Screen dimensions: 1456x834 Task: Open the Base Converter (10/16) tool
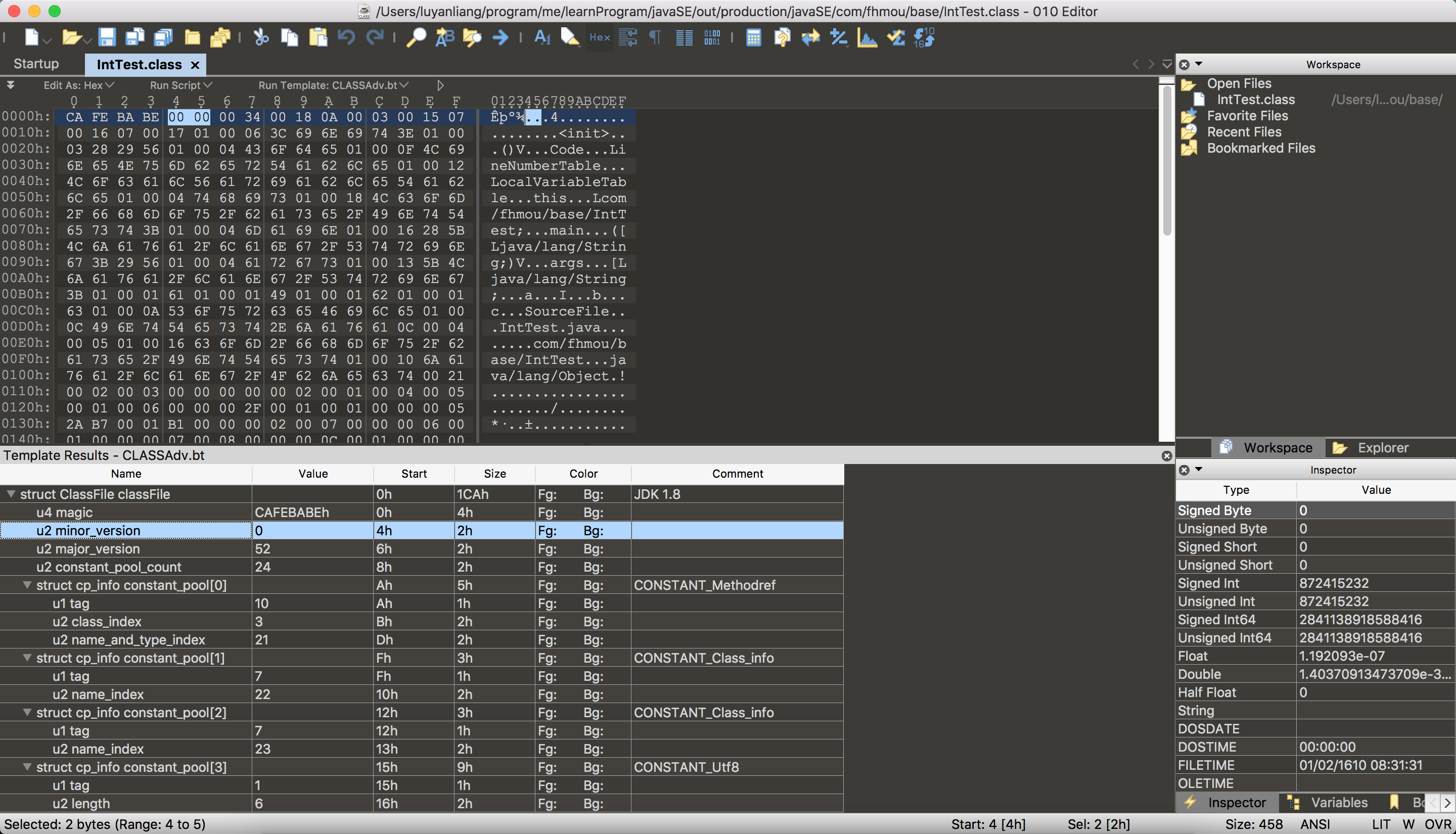click(x=924, y=38)
